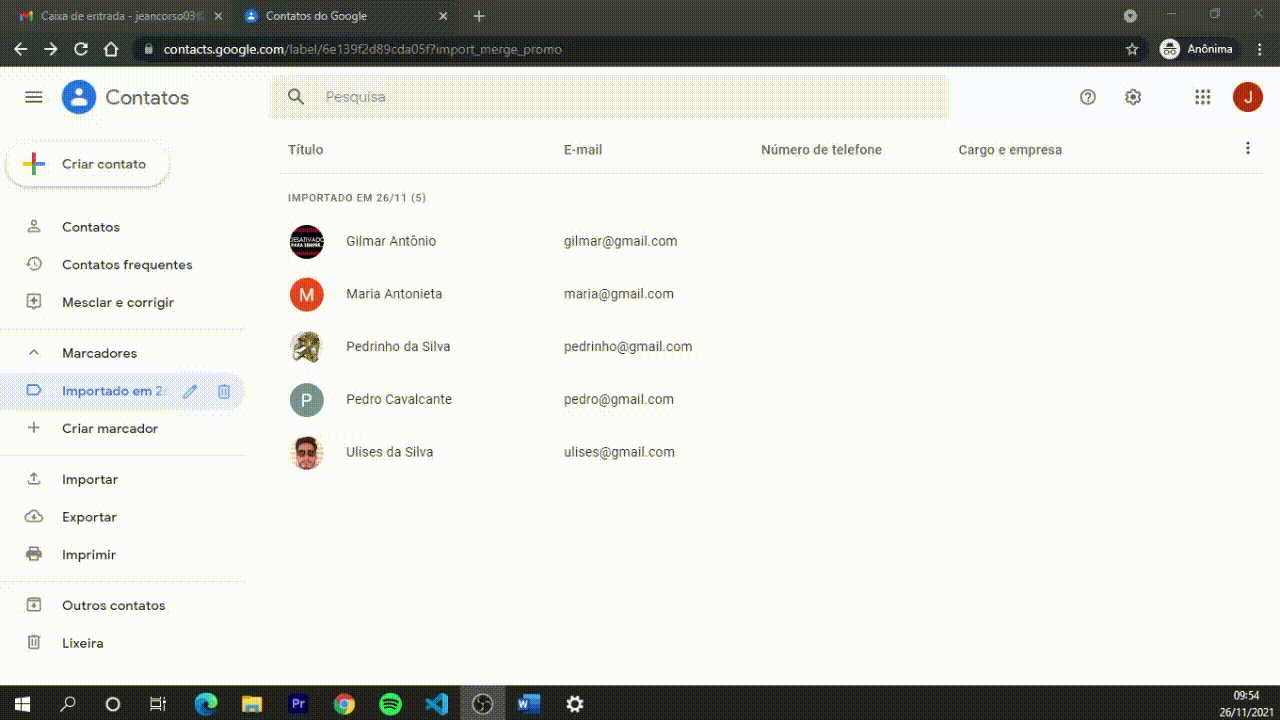Viewport: 1280px width, 720px height.
Task: Open a new browser tab
Action: [x=479, y=16]
